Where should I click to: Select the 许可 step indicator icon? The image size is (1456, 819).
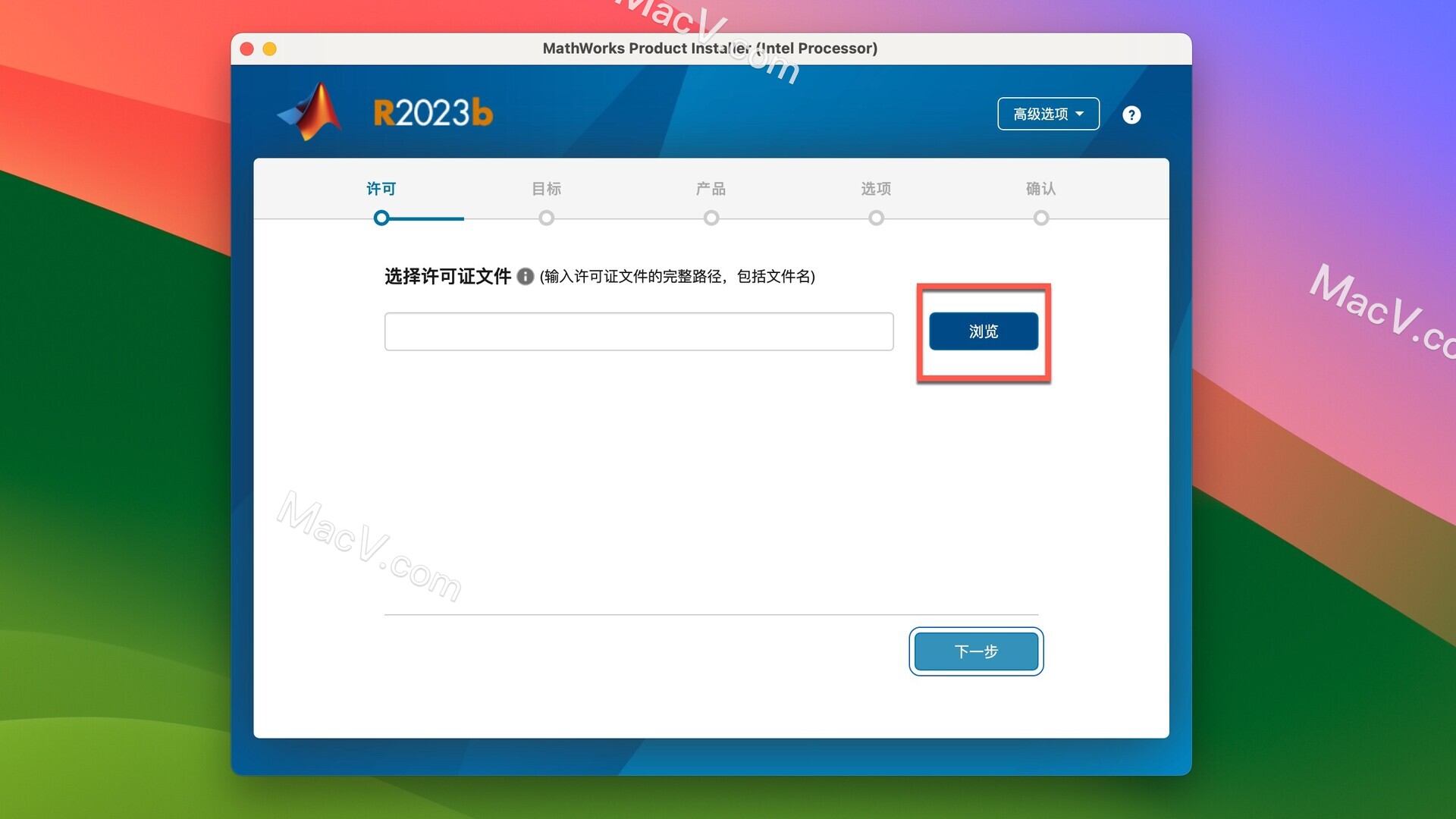383,217
